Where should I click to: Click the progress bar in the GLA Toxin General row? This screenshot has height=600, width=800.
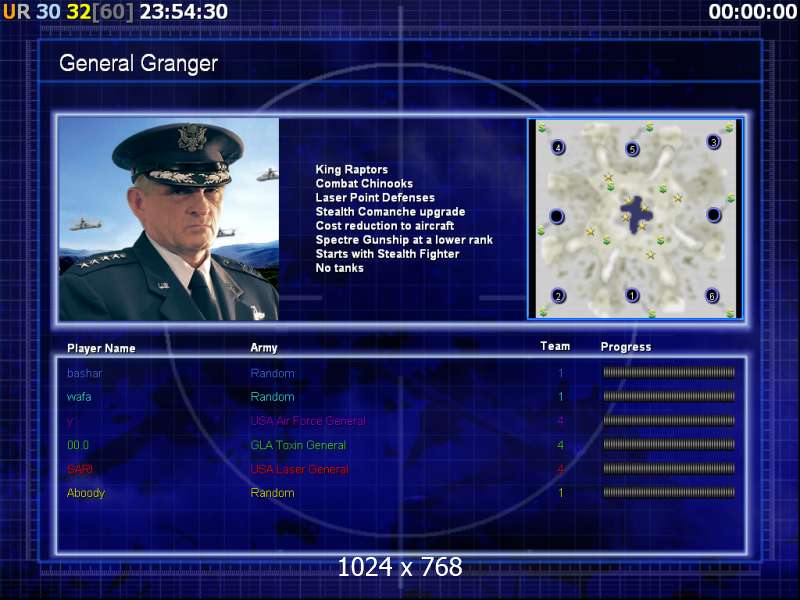tap(669, 444)
